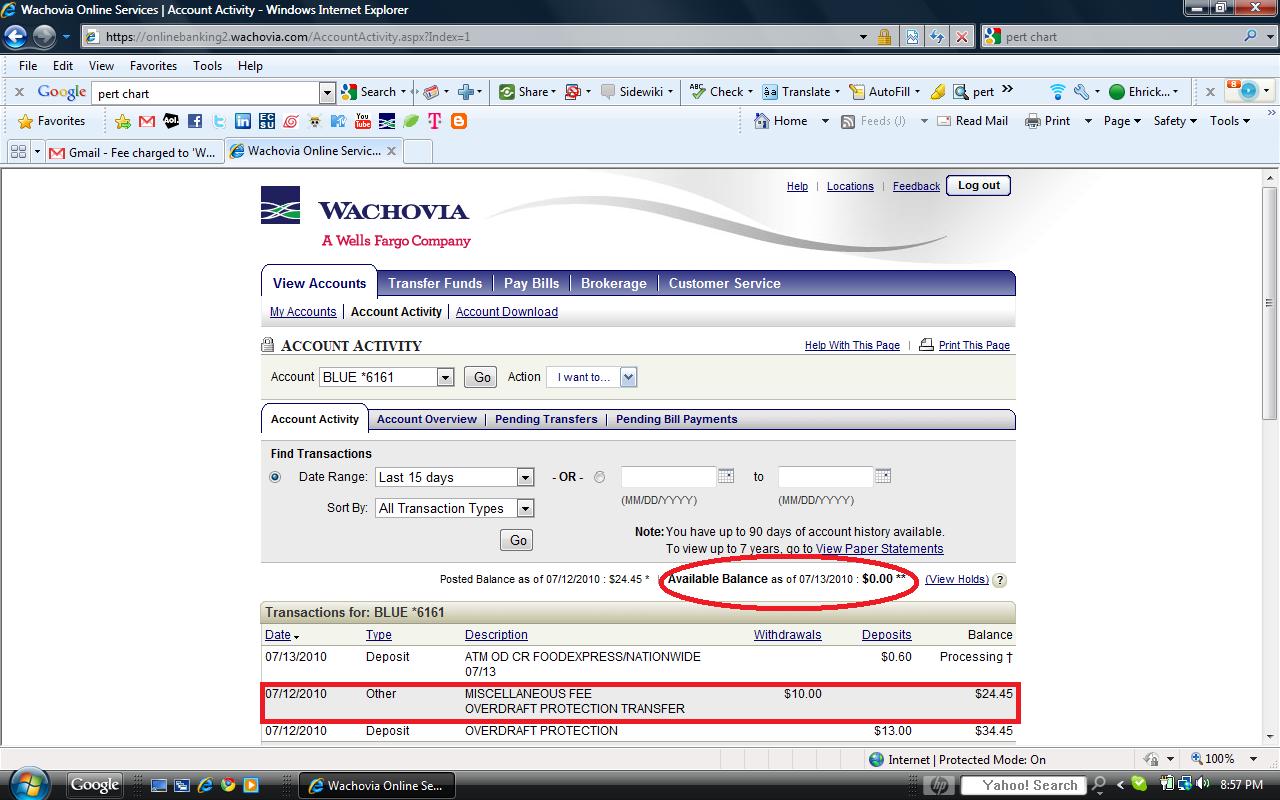Open the pink T-Mobile favorites icon
1280x800 pixels.
tap(435, 121)
